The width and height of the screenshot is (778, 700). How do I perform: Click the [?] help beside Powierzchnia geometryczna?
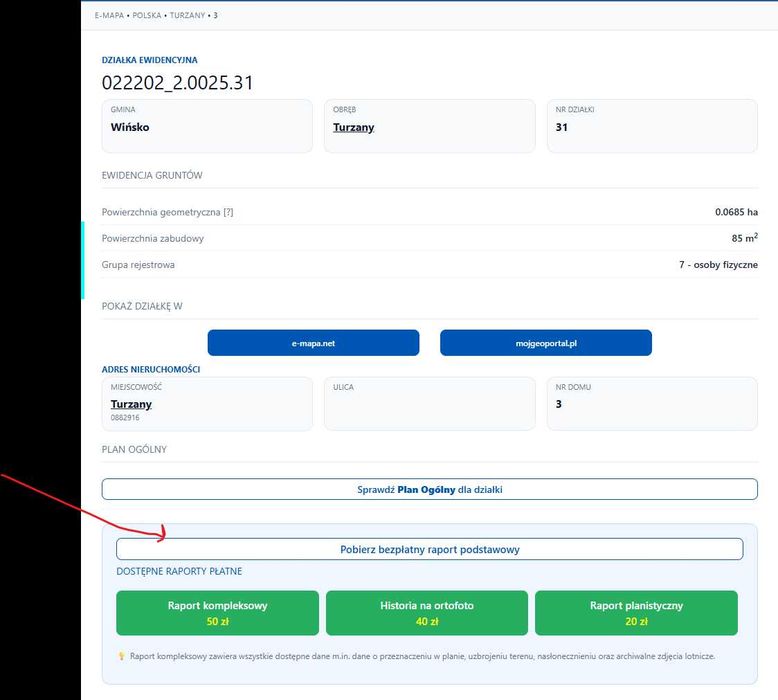[x=228, y=212]
